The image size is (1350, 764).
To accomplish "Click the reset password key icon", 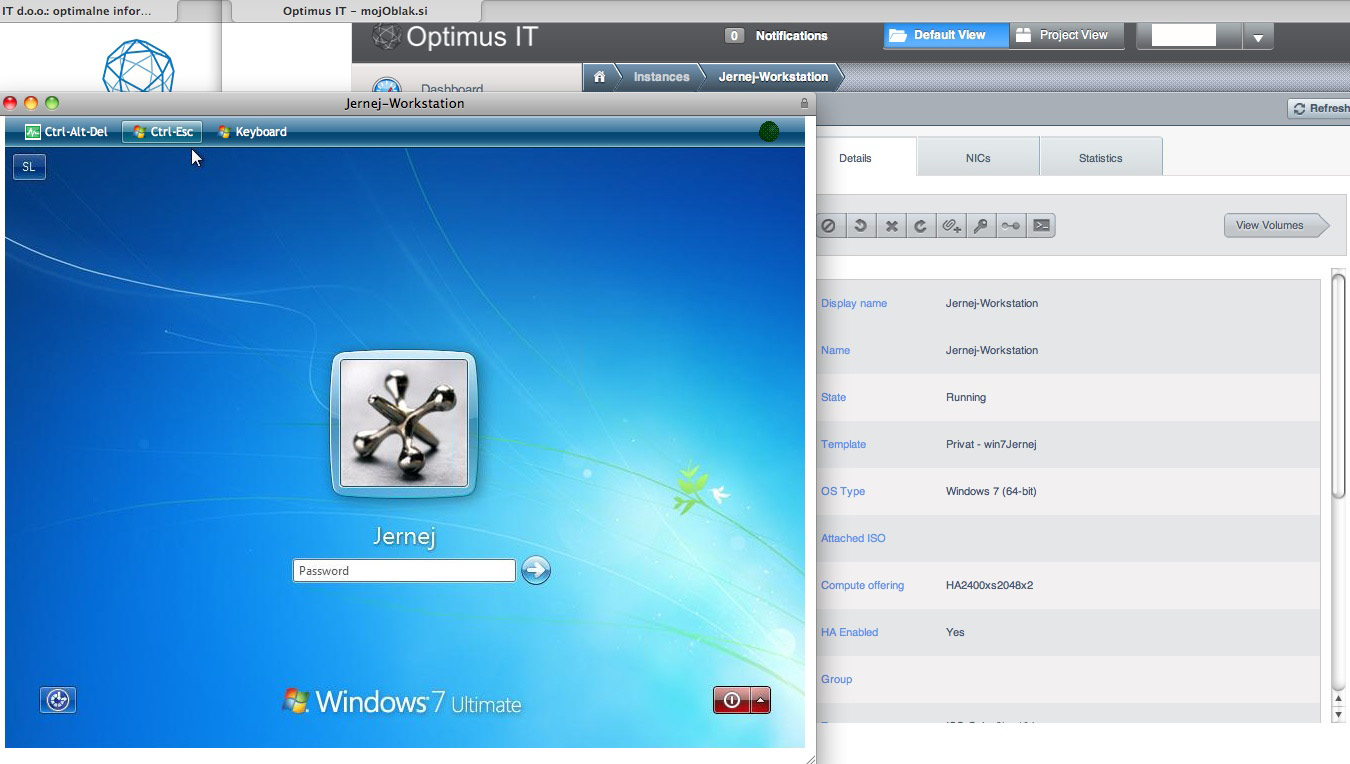I will coord(981,226).
